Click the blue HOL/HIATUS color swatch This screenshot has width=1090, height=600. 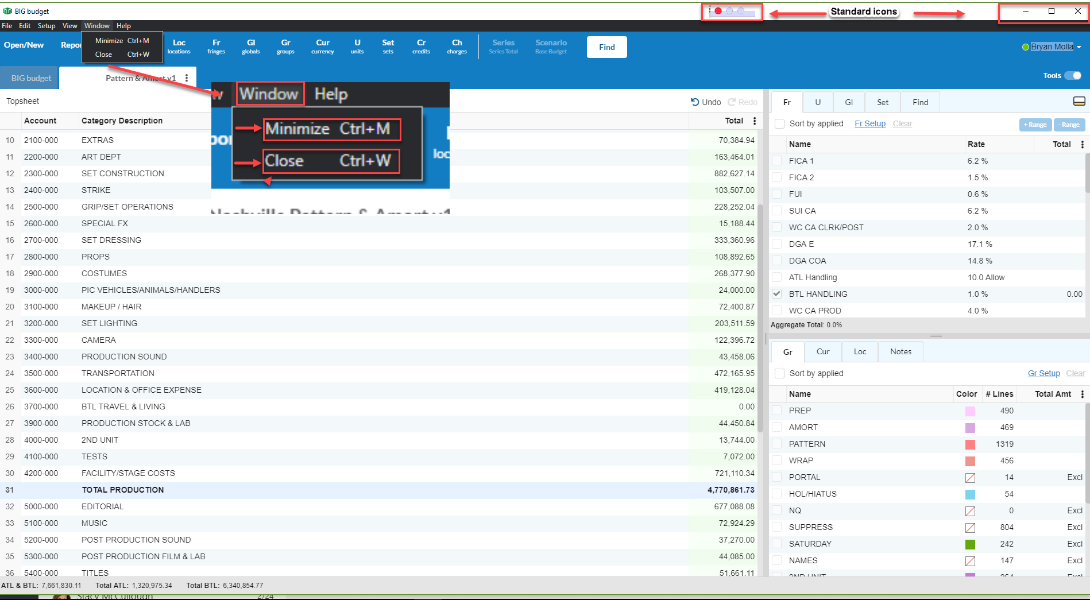pos(970,494)
